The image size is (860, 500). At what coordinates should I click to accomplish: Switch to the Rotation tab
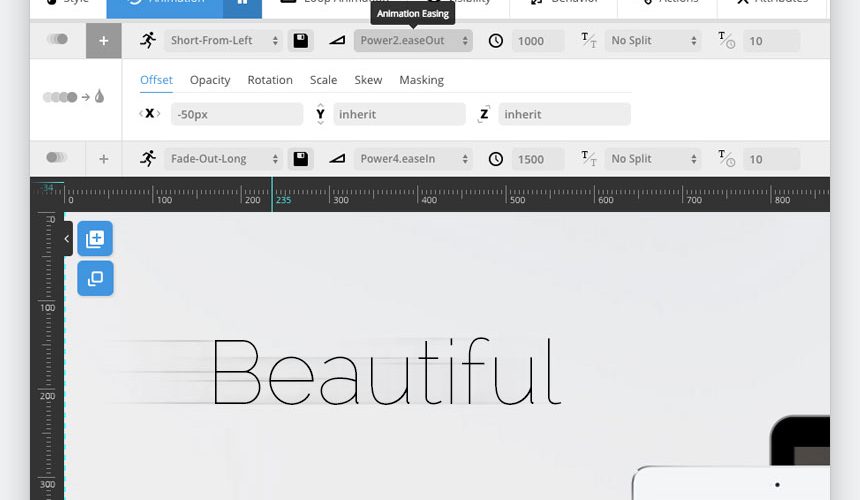(270, 80)
